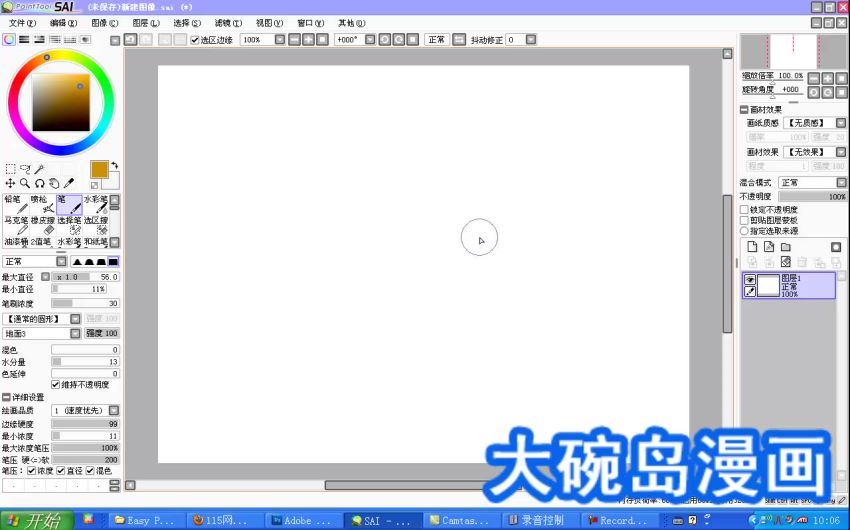The height and width of the screenshot is (530, 850).
Task: Show the color wheel panel icon
Action: (9, 40)
